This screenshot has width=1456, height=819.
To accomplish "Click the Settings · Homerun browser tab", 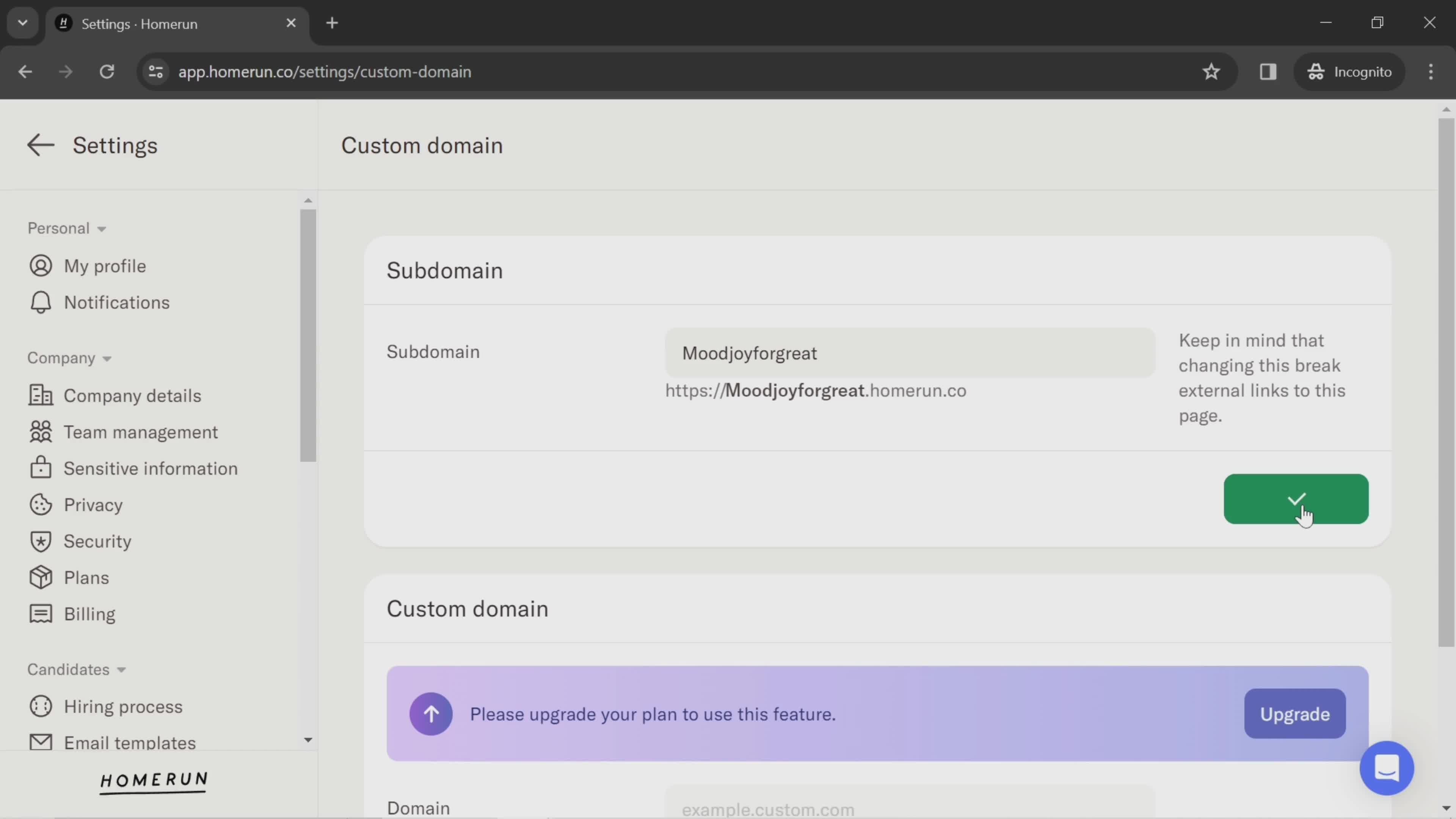I will 177,23.
